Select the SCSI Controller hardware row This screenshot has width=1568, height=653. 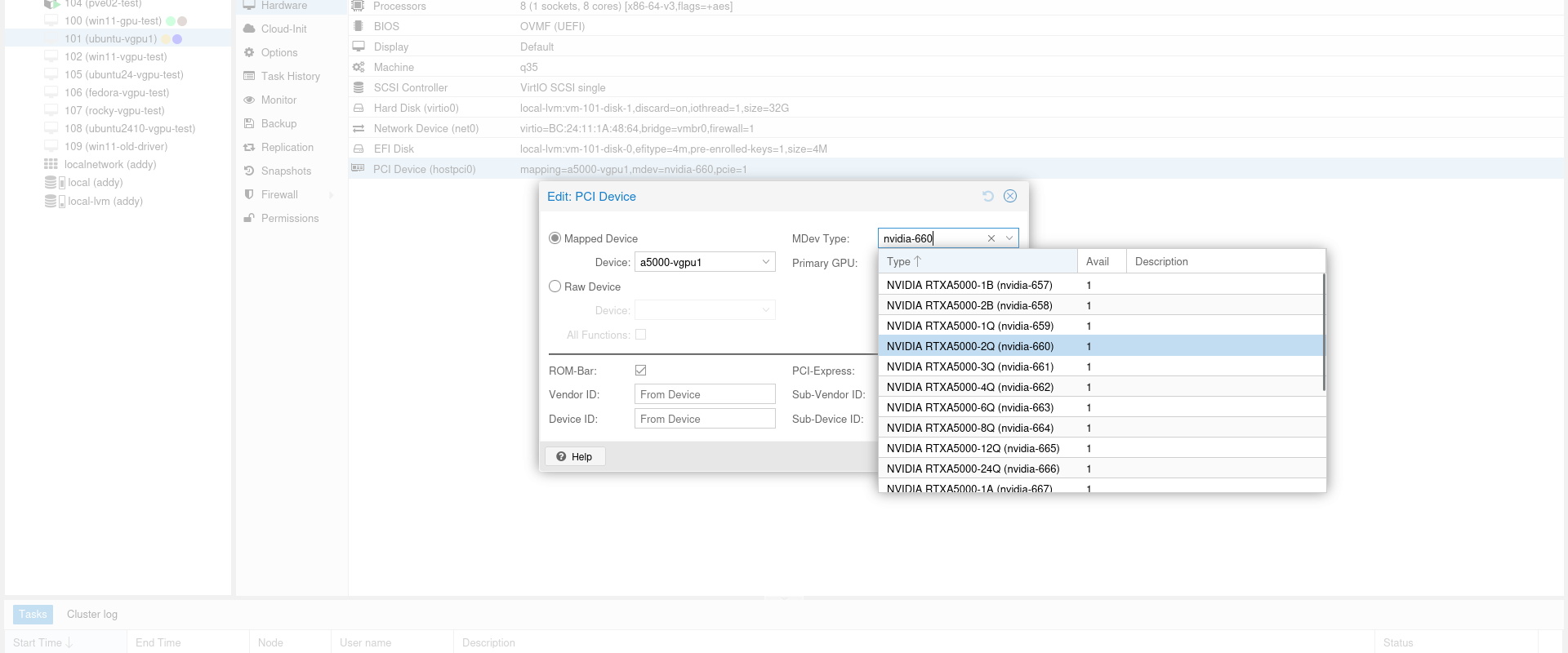(956, 87)
